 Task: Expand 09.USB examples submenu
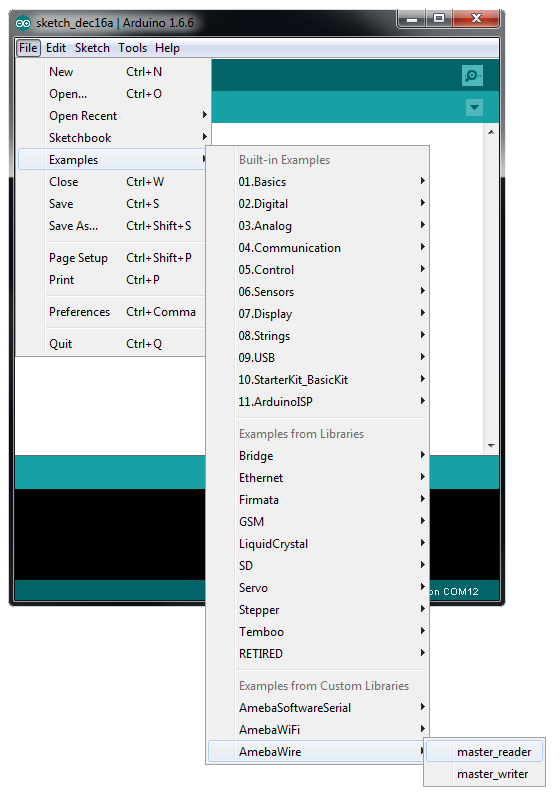(318, 357)
